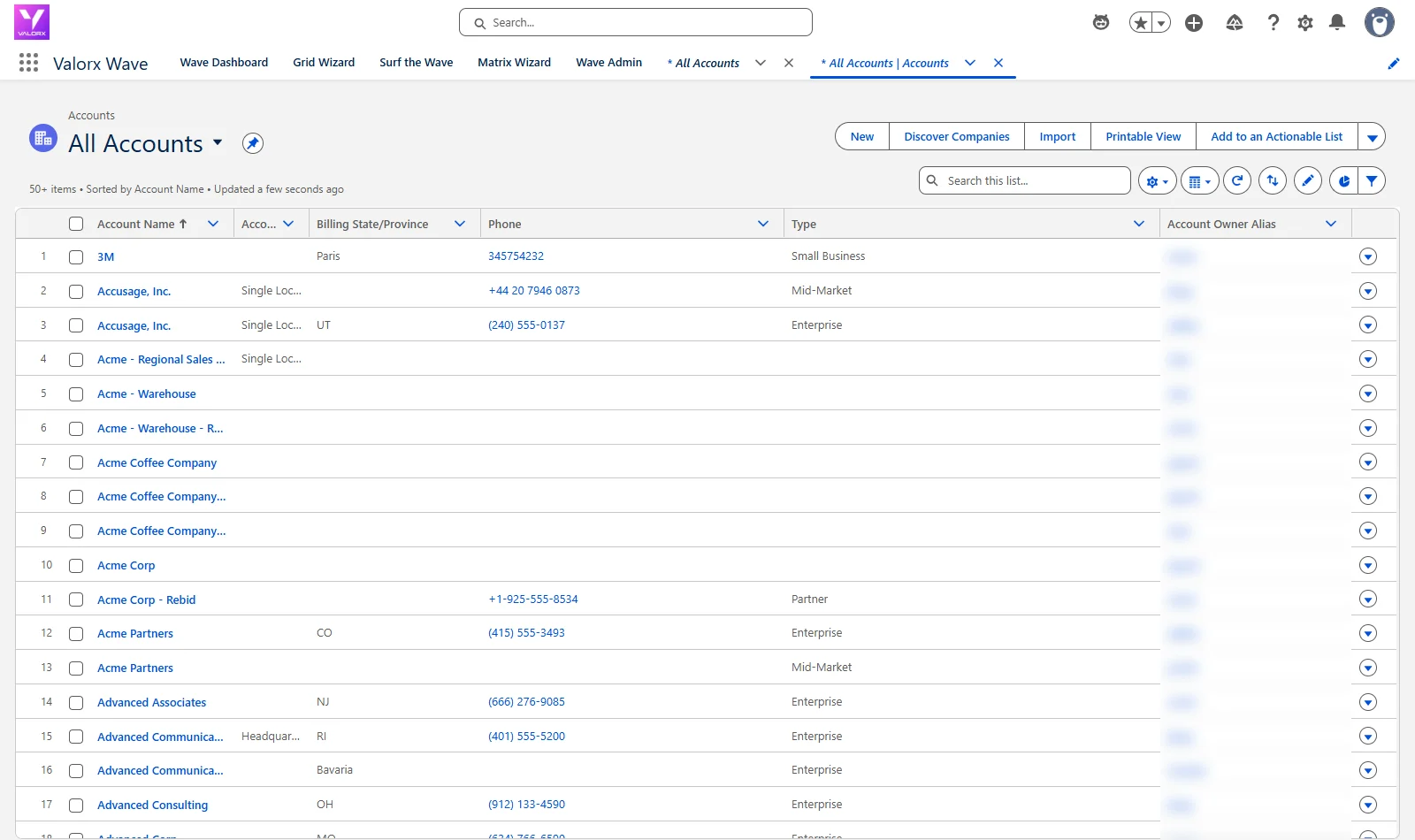Select the Advanced Consulting row checkbox
1415x840 pixels.
(x=76, y=806)
